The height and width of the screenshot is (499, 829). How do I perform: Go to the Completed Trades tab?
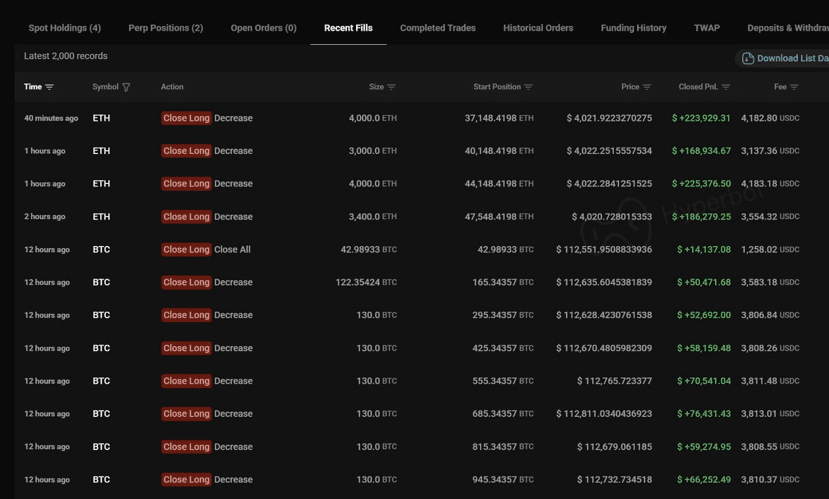pos(438,28)
